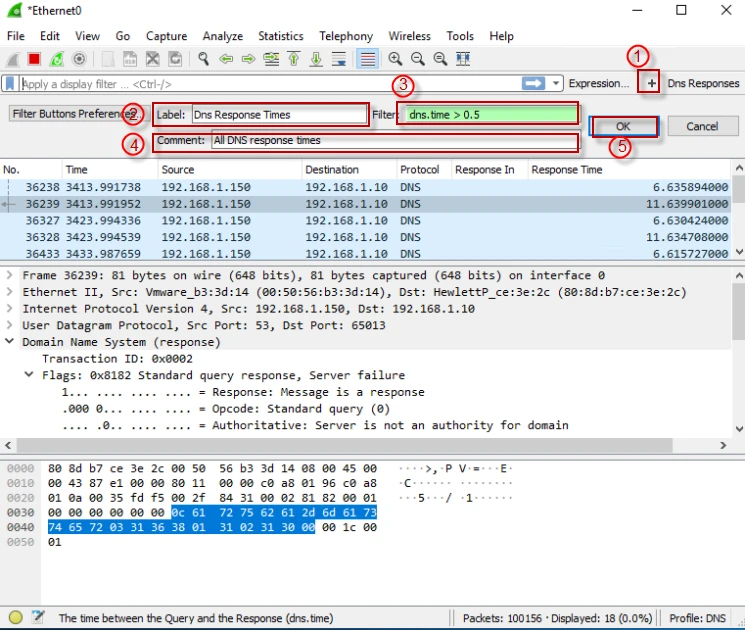Collapse the Domain Name System tree
This screenshot has width=745, height=630.
point(10,342)
